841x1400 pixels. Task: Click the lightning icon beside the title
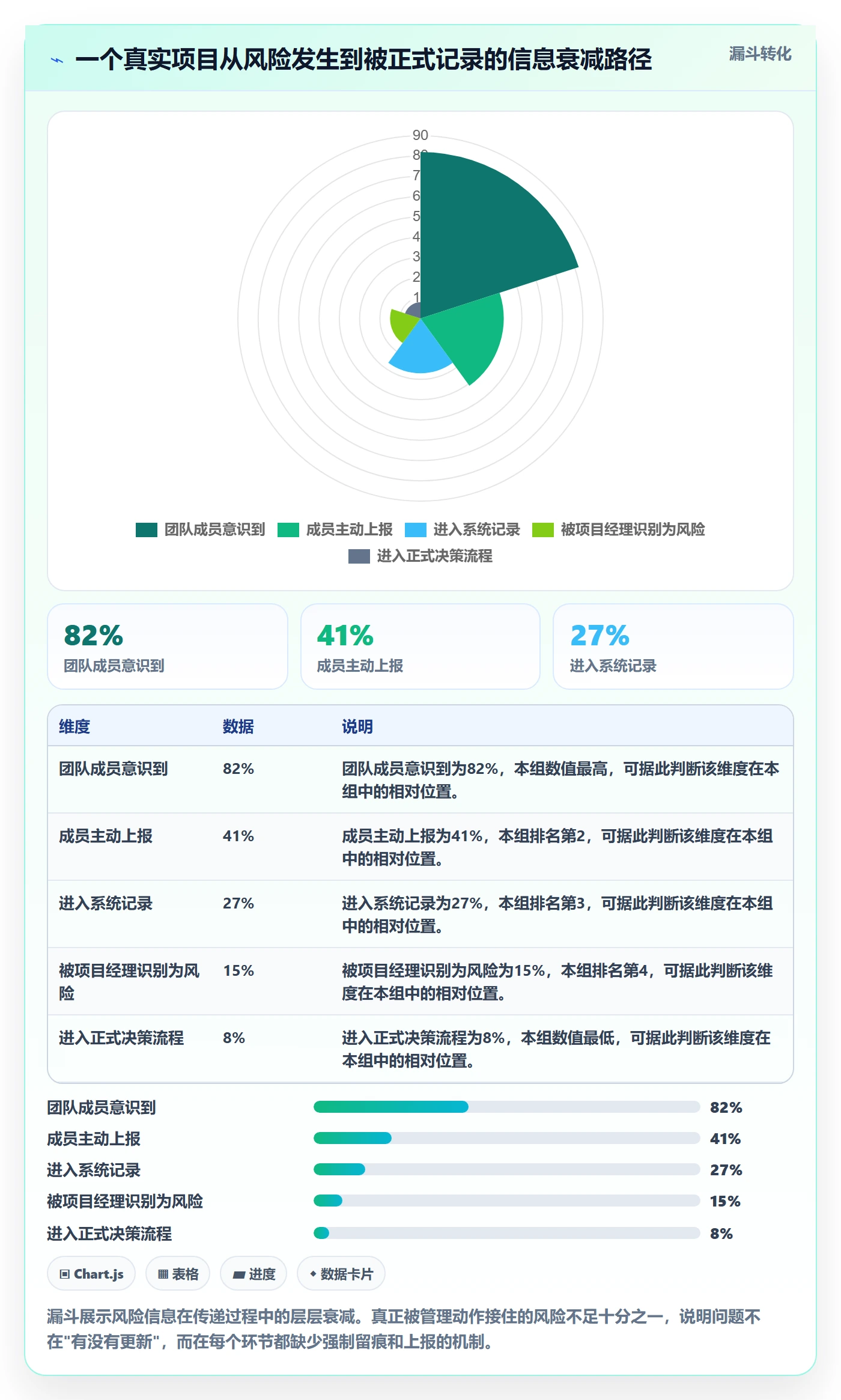[x=57, y=60]
